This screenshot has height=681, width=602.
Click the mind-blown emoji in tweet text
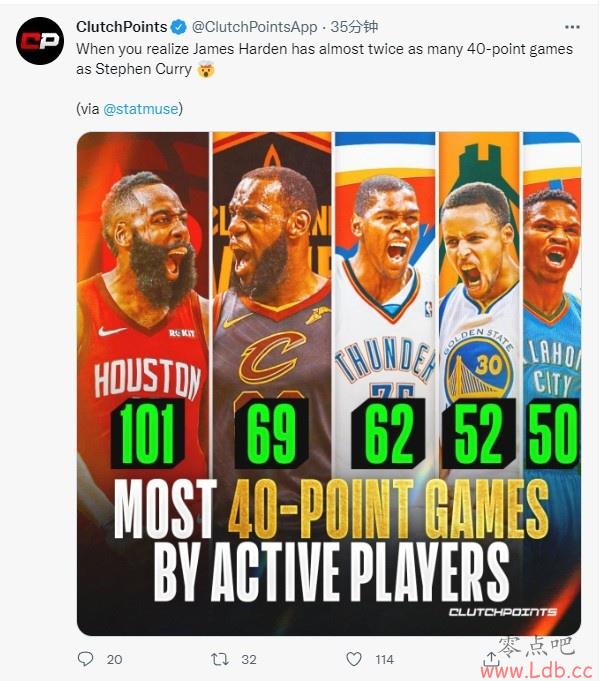click(x=205, y=69)
